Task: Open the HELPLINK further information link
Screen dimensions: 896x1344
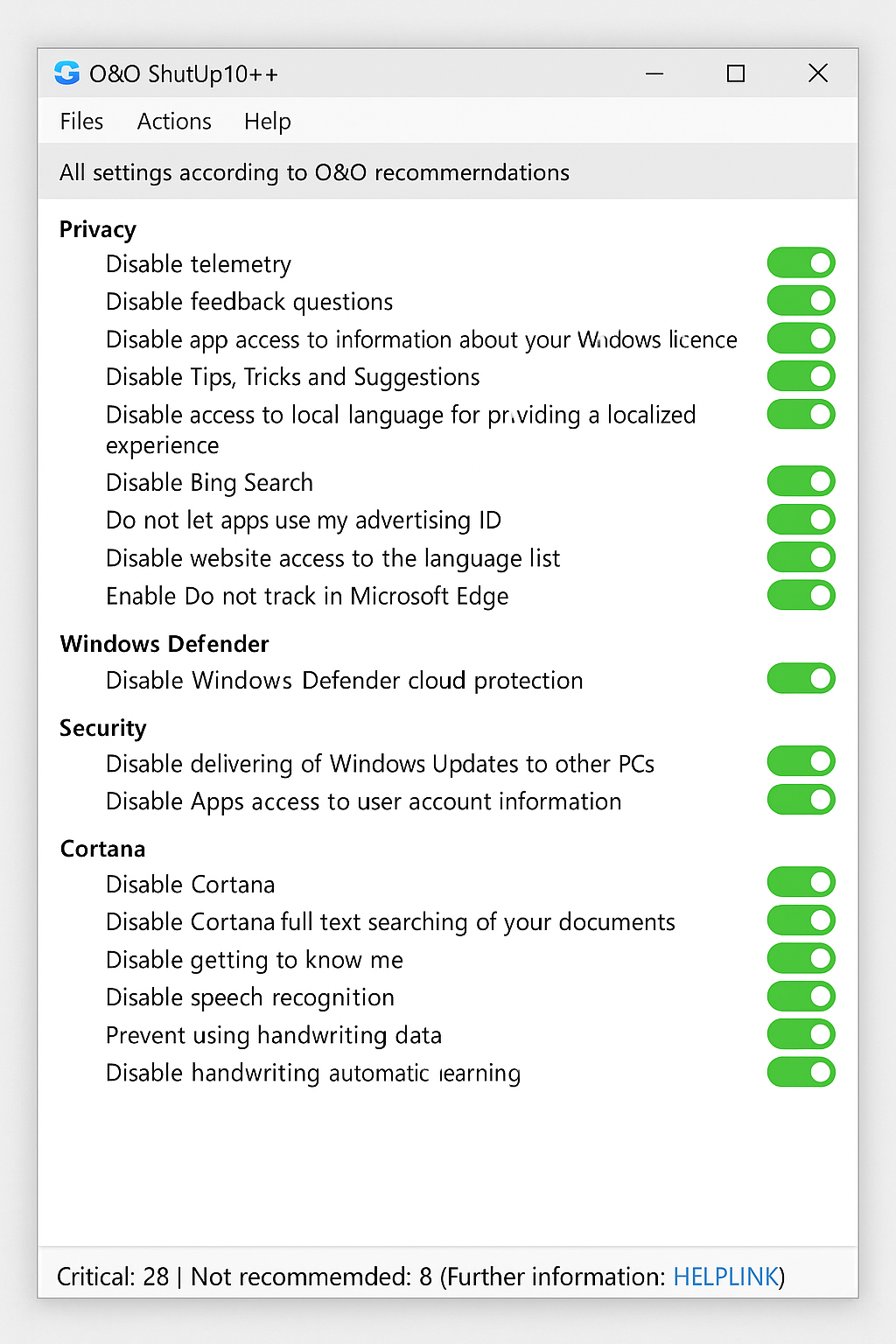Action: [725, 1277]
